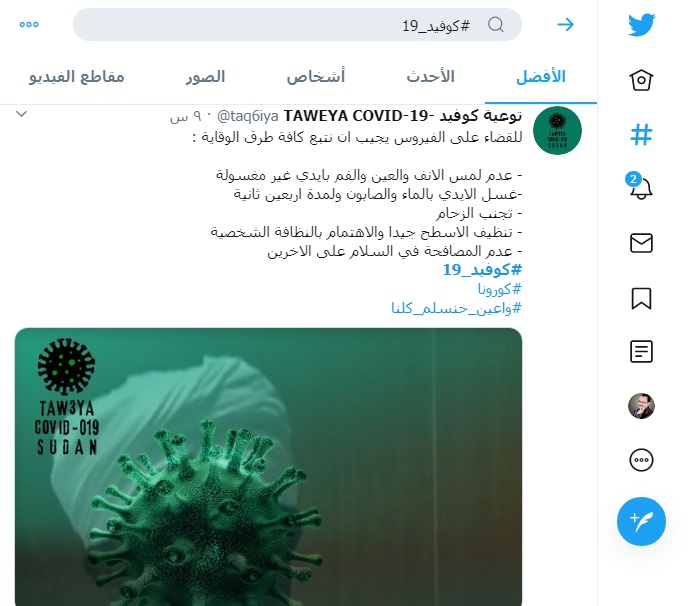Open Lists icon in sidebar

click(641, 352)
